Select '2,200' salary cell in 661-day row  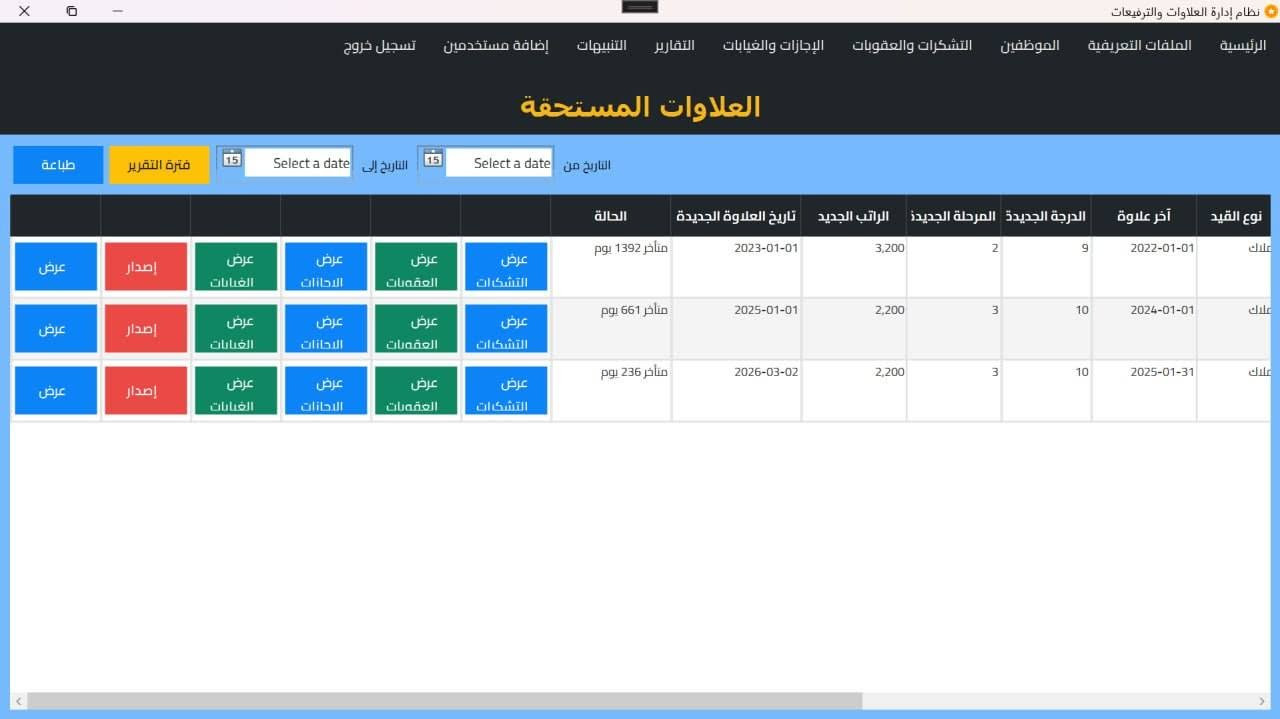[x=854, y=329]
